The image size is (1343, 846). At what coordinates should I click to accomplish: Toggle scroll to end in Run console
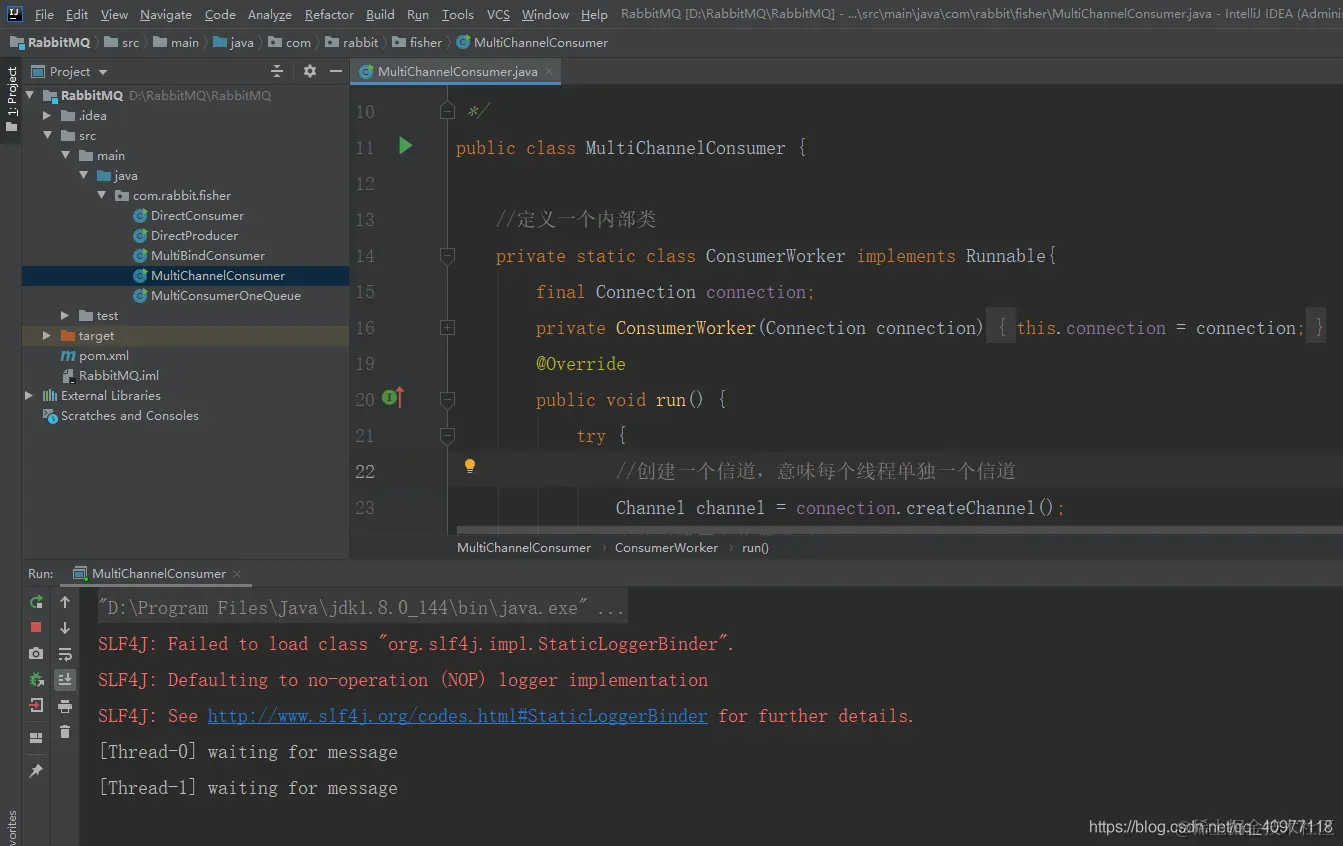pyautogui.click(x=65, y=680)
